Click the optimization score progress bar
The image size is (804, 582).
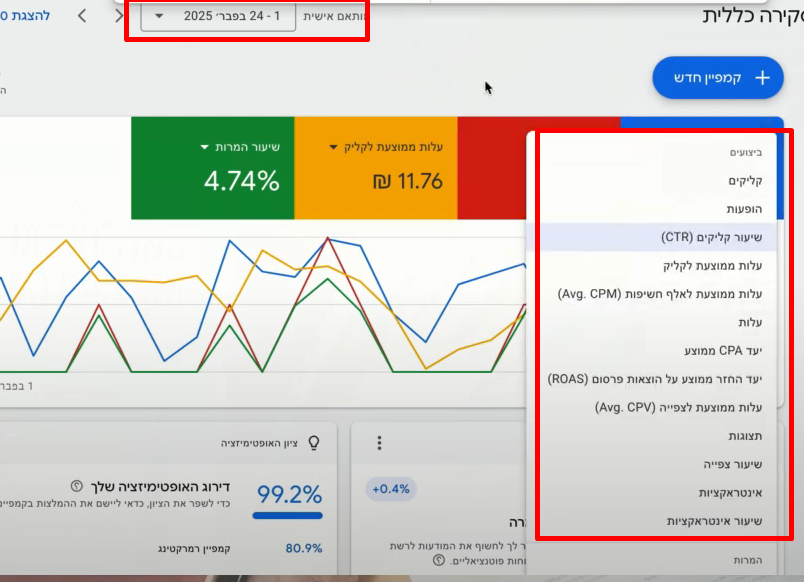(x=288, y=515)
